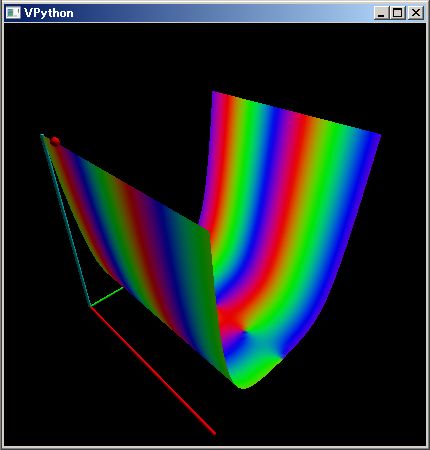This screenshot has width=430, height=450.
Task: Maximize the VPython window
Action: [x=398, y=13]
